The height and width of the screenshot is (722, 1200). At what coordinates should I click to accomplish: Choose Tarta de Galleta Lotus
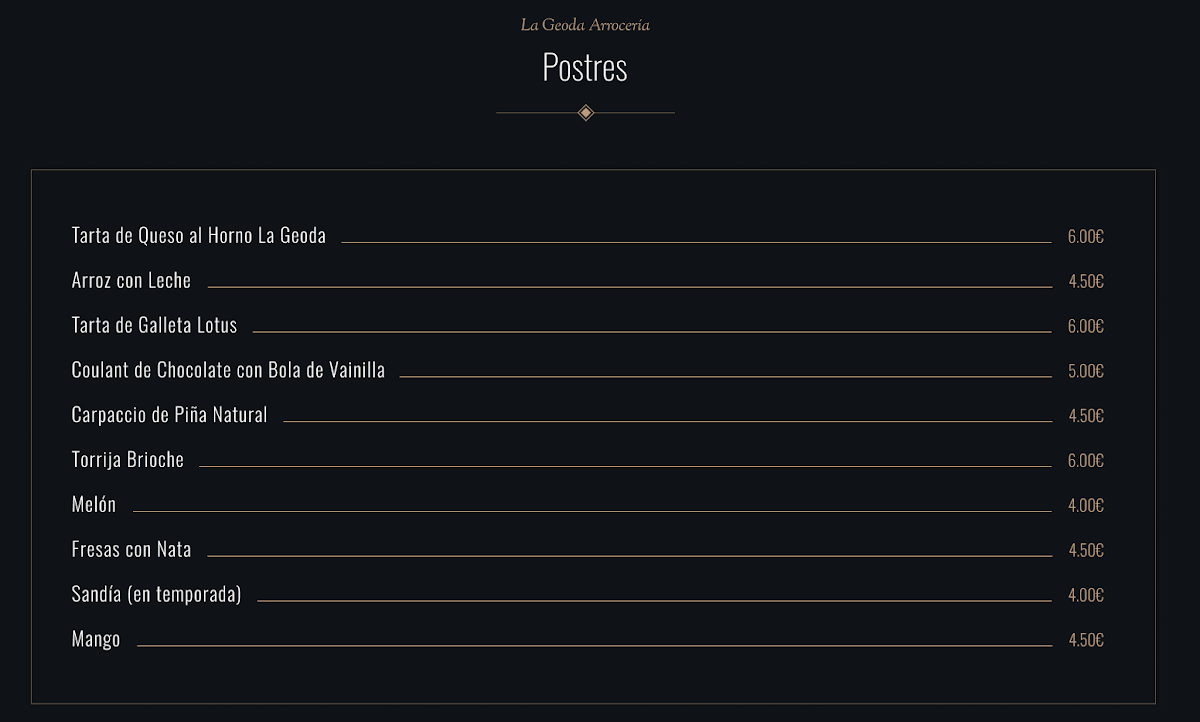pyautogui.click(x=155, y=325)
